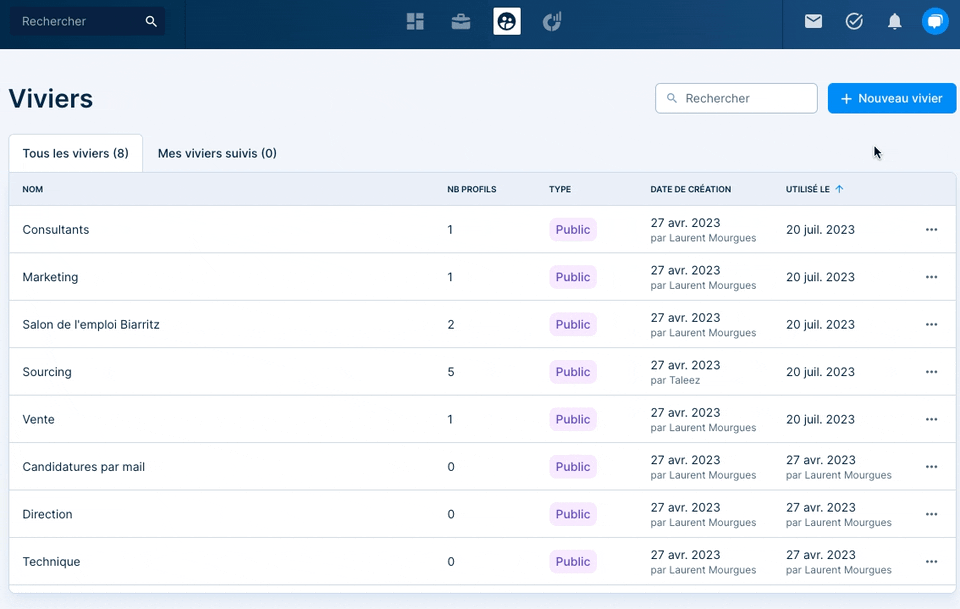960x609 pixels.
Task: Open the dashboard grid icon
Action: click(415, 21)
